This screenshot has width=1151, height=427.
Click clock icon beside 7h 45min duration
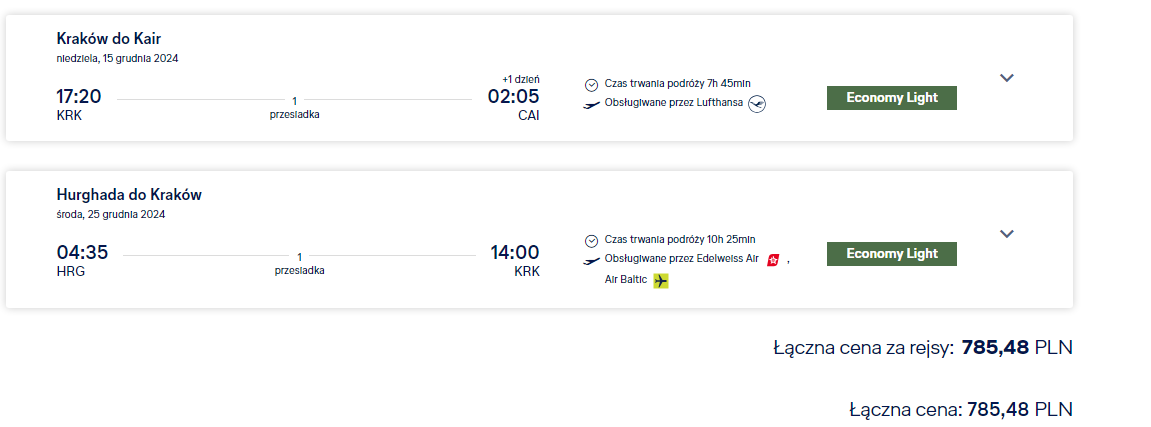pos(592,84)
